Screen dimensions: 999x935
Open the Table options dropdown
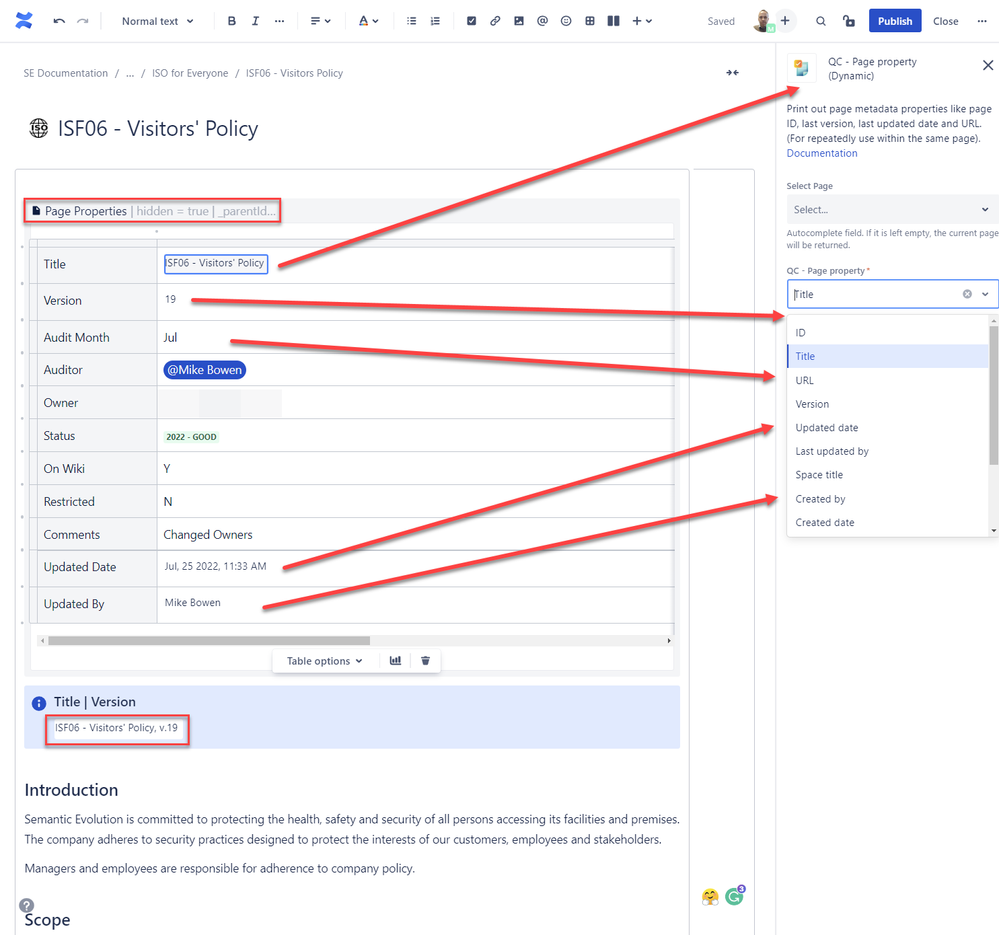click(324, 660)
